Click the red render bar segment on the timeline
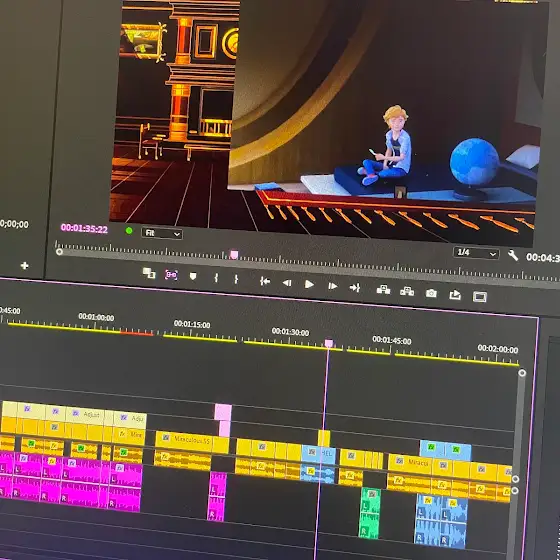 [x=137, y=334]
